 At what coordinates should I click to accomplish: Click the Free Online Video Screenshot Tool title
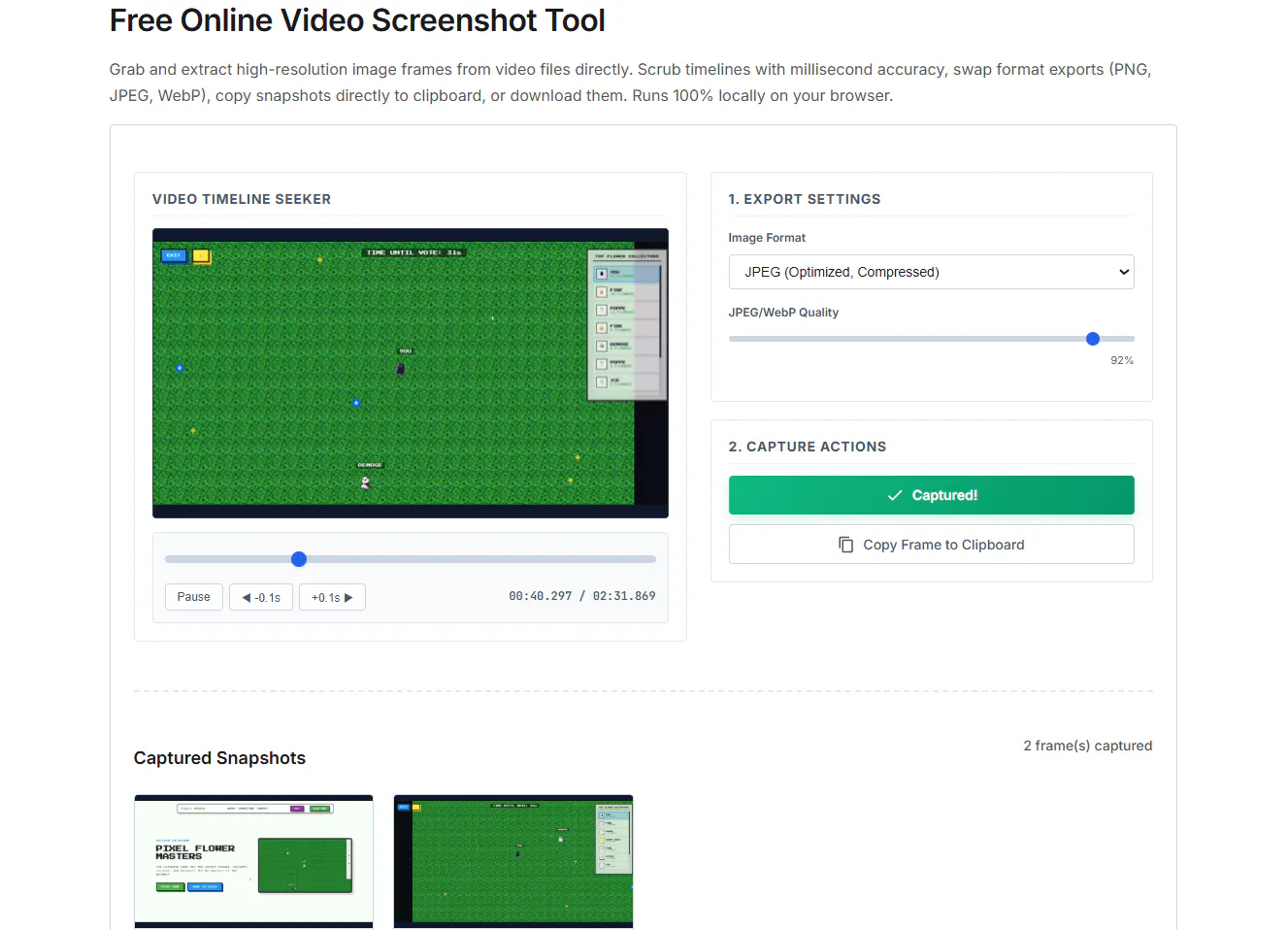pyautogui.click(x=357, y=20)
